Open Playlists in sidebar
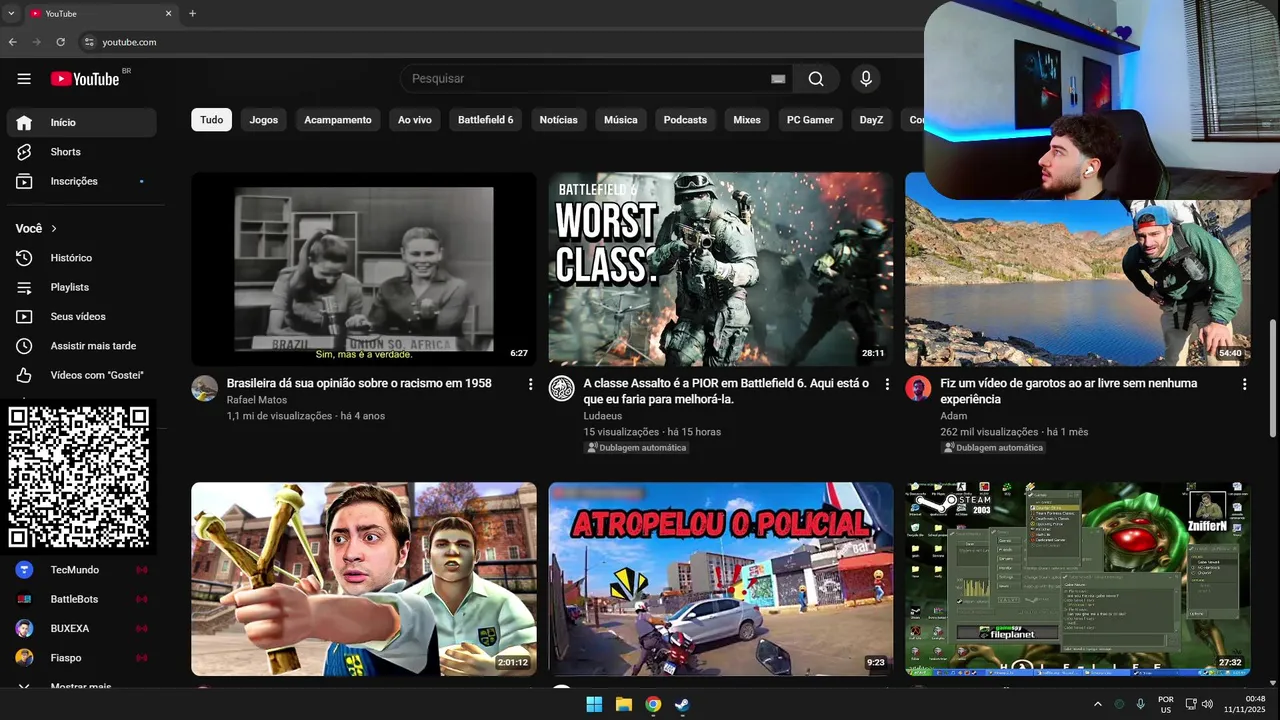The image size is (1280, 720). point(81,287)
